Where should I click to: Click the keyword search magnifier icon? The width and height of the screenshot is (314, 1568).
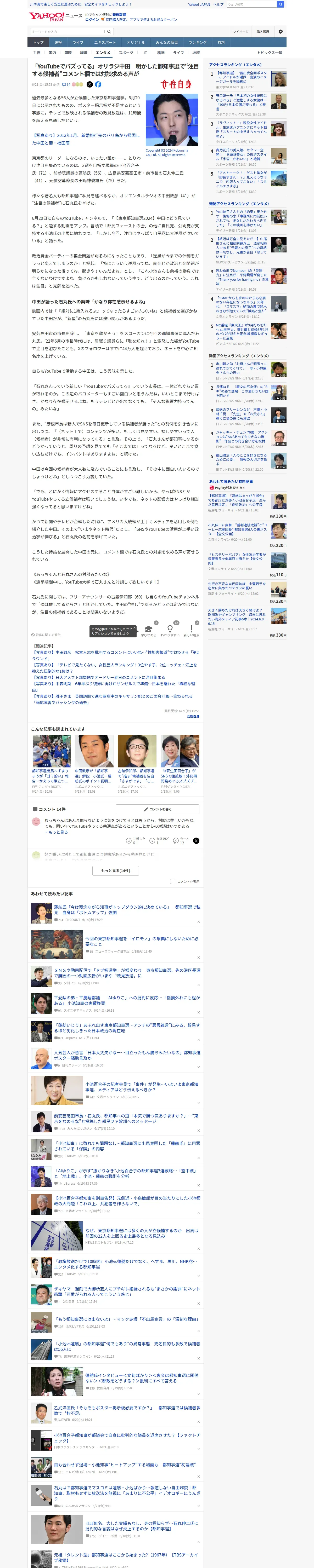coord(109,32)
